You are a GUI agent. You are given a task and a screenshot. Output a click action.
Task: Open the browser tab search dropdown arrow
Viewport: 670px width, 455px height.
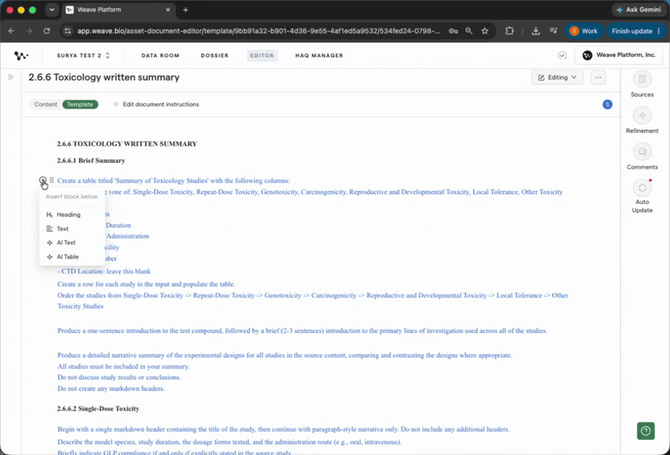coord(52,10)
